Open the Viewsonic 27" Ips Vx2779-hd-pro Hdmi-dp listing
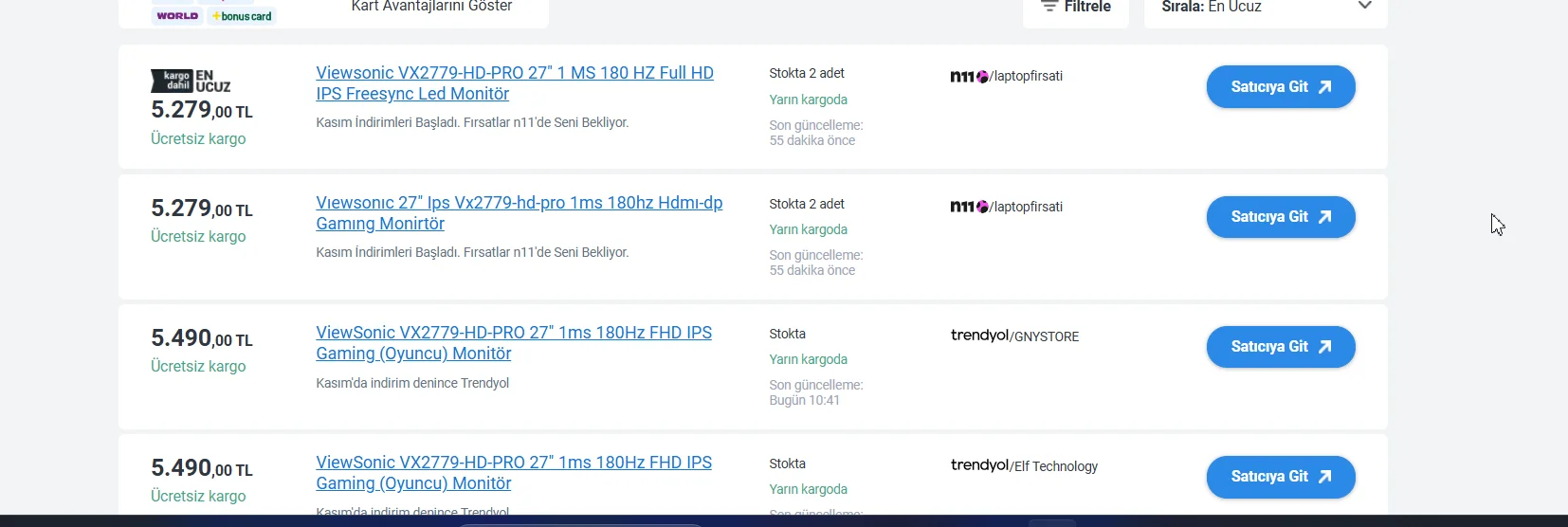The image size is (1568, 527). pos(520,213)
